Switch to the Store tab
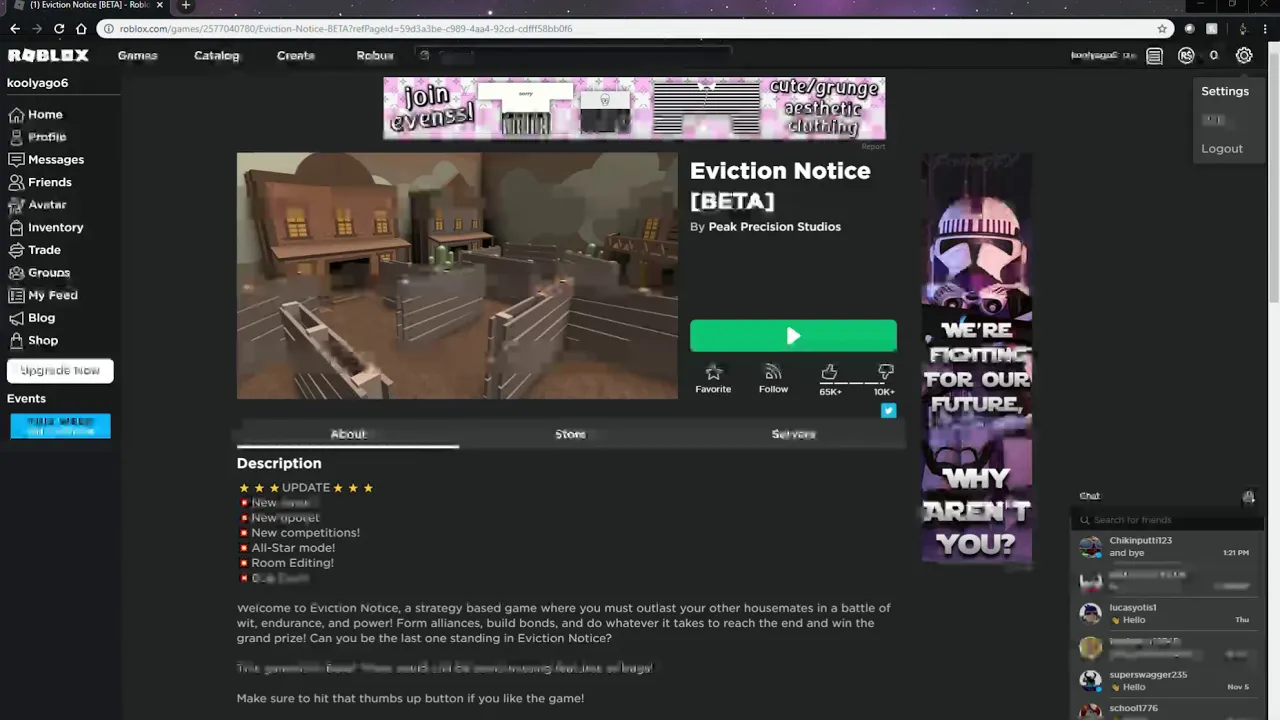 click(570, 434)
